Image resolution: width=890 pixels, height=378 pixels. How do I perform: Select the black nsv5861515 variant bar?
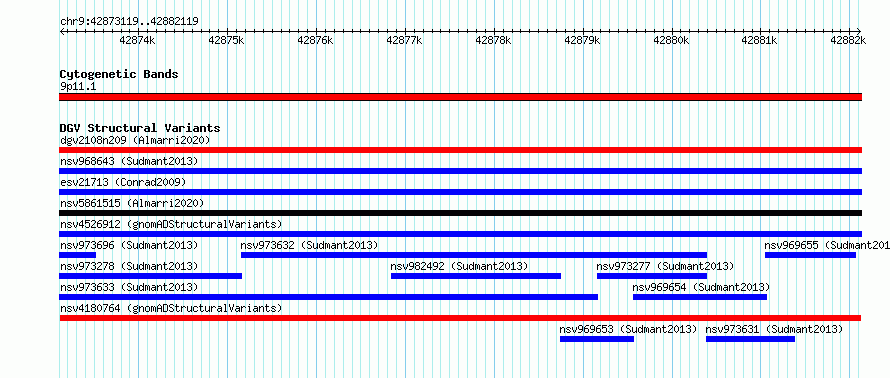pos(460,213)
